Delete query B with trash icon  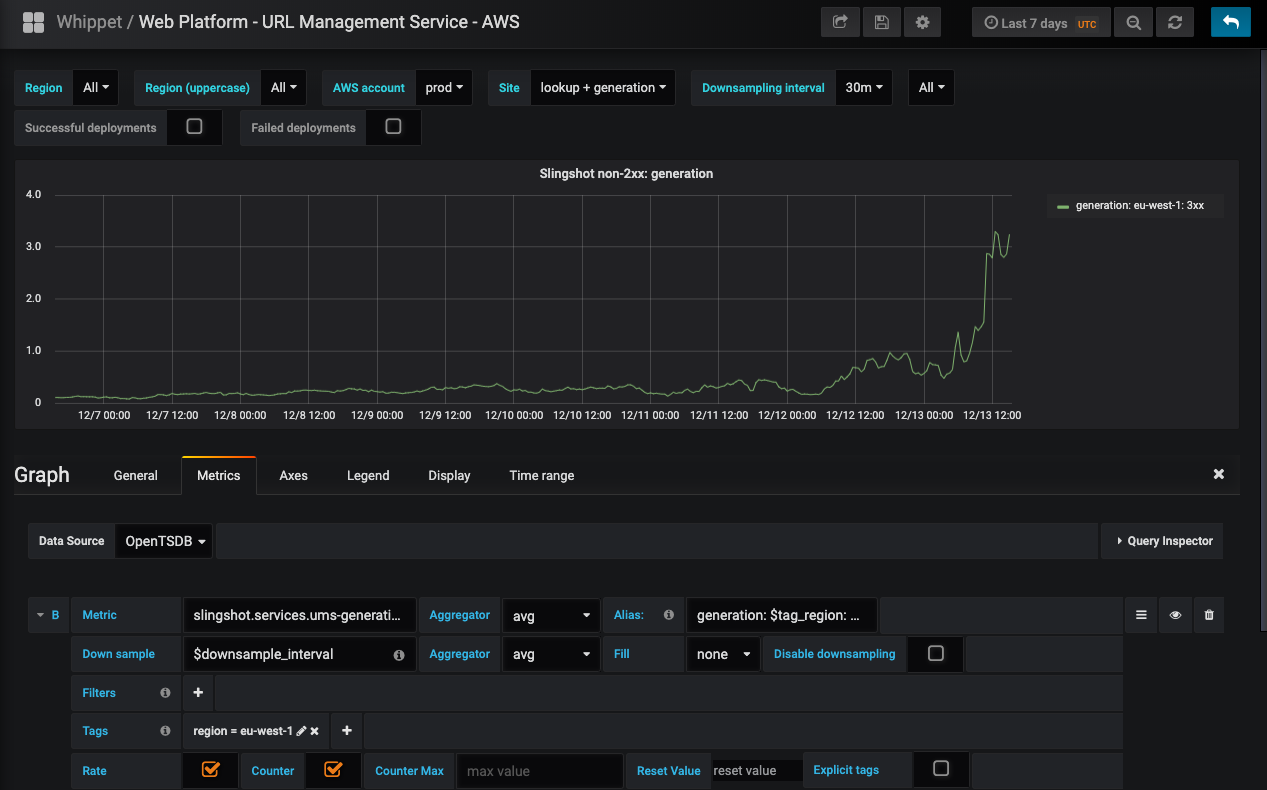click(x=1208, y=615)
